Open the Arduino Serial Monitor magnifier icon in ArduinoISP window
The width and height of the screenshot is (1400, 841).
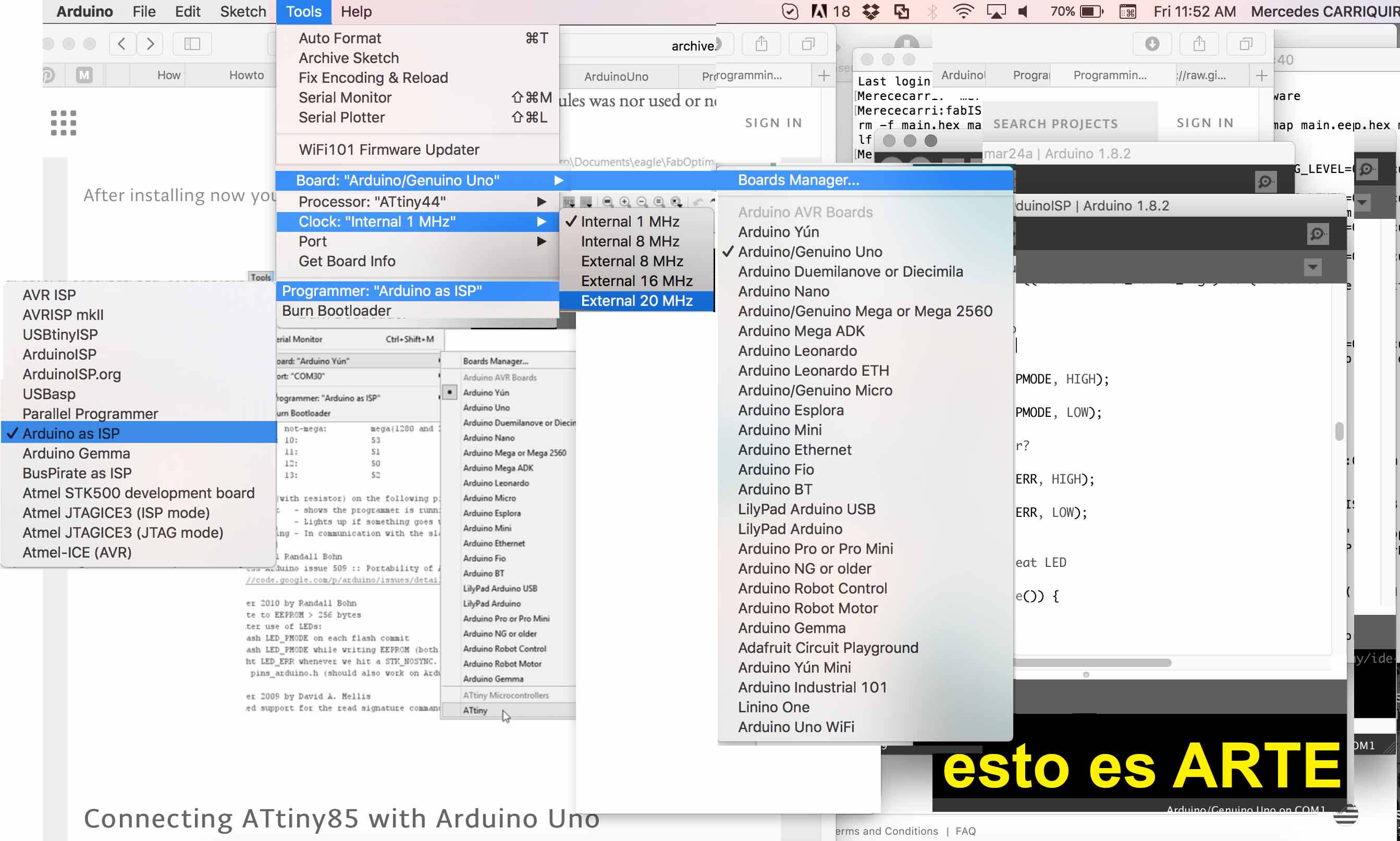1317,233
